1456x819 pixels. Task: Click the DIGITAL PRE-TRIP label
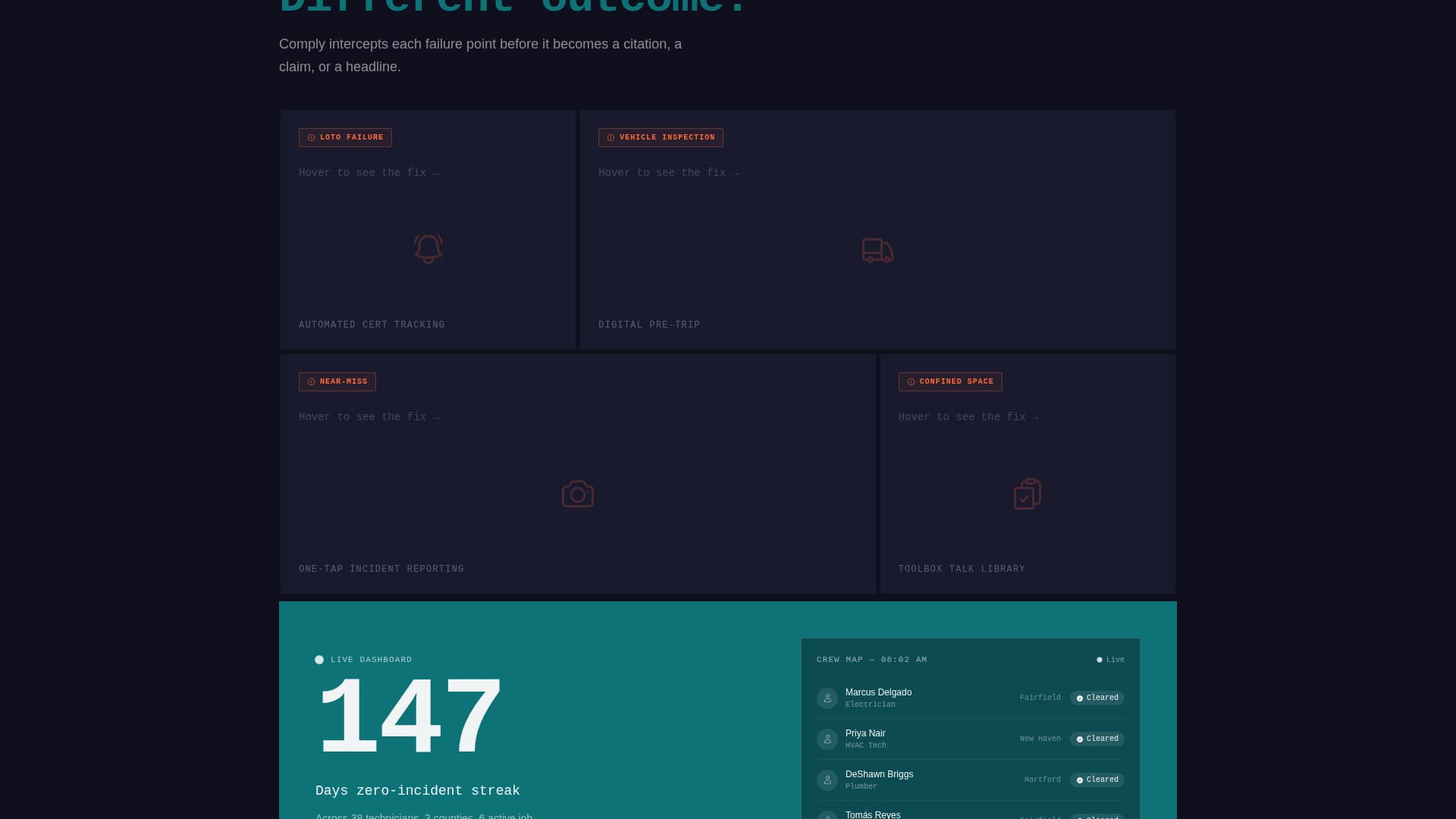(649, 325)
